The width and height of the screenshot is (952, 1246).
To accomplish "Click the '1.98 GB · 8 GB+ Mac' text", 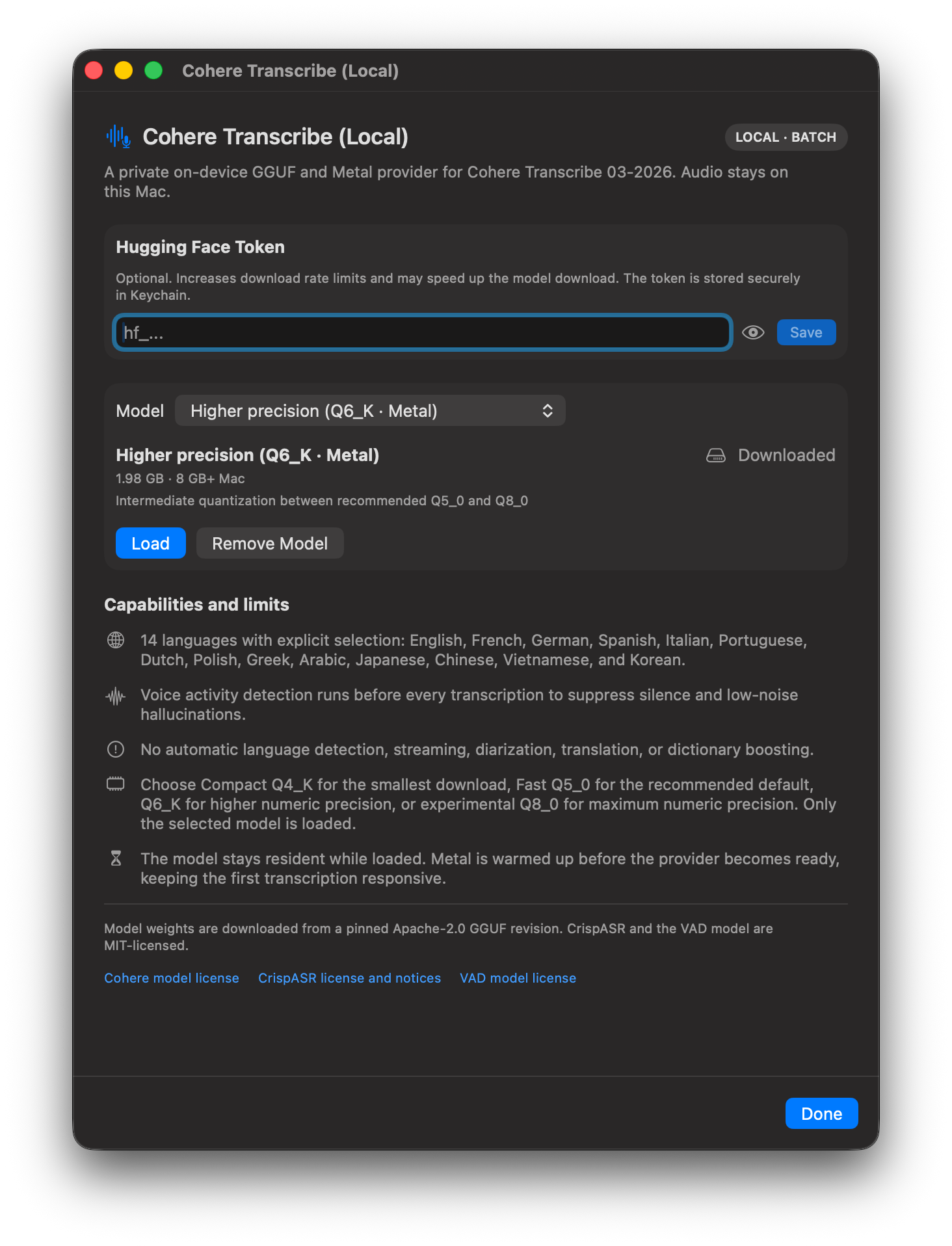I will click(180, 479).
